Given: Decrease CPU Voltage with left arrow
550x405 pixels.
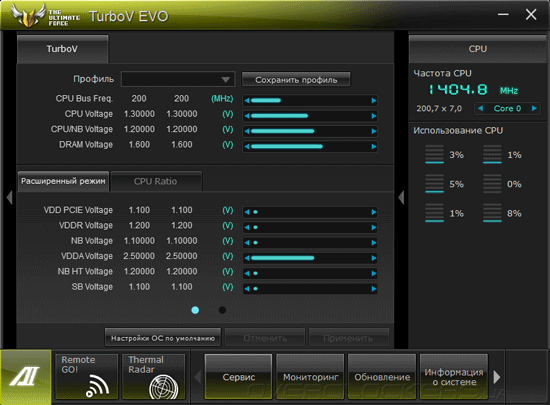Looking at the screenshot, I should coord(247,116).
